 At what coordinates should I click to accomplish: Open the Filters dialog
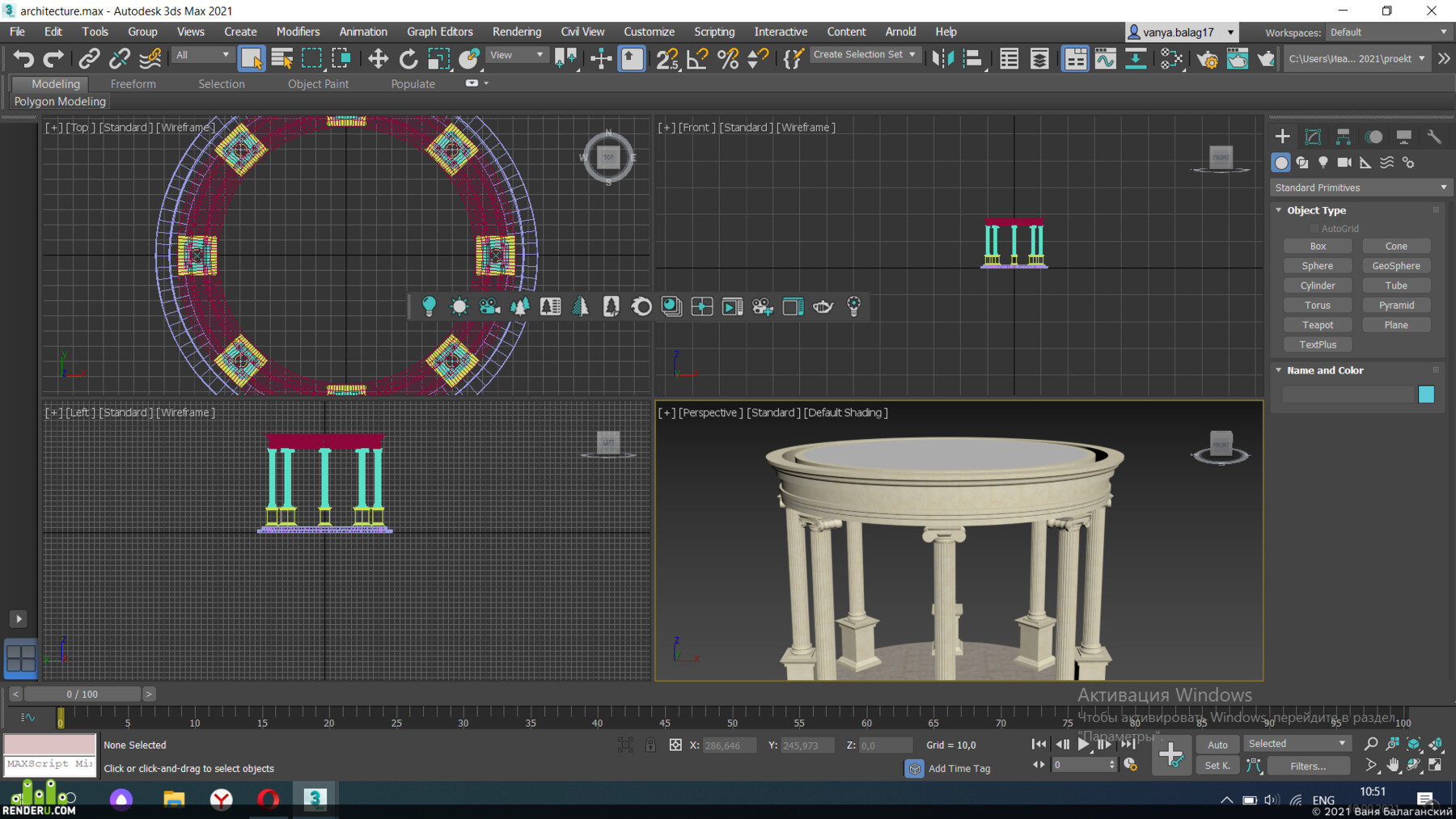1308,765
